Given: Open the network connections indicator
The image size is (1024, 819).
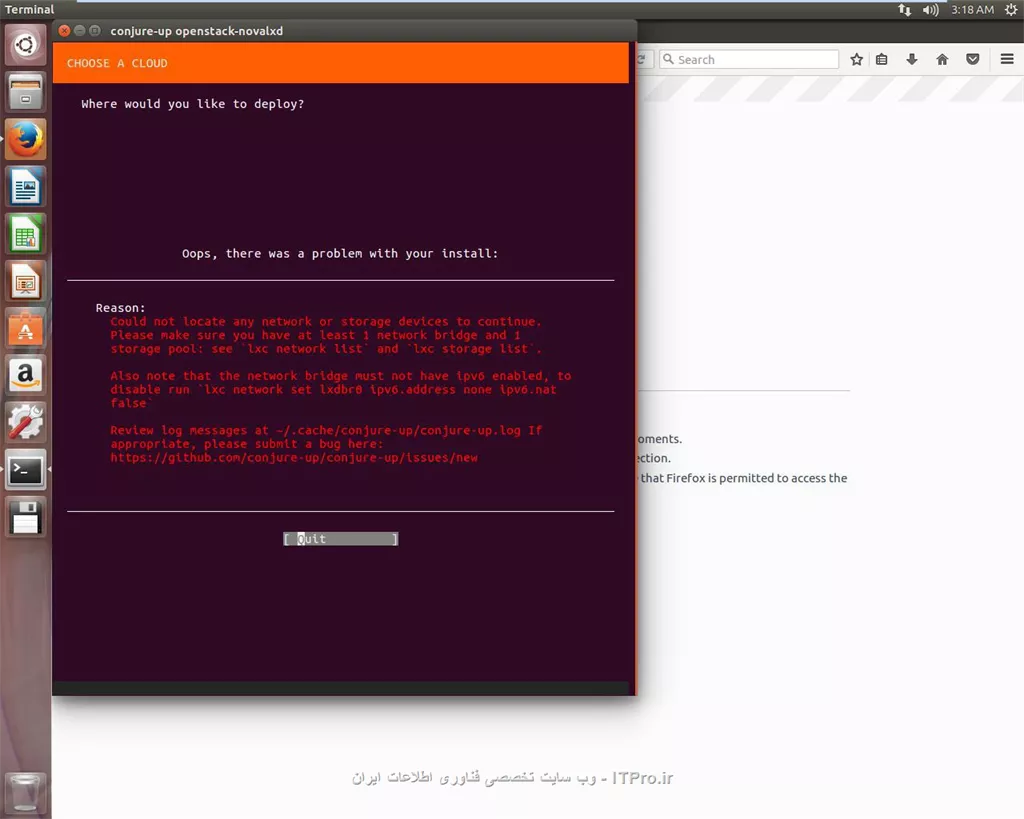Looking at the screenshot, I should 904,9.
